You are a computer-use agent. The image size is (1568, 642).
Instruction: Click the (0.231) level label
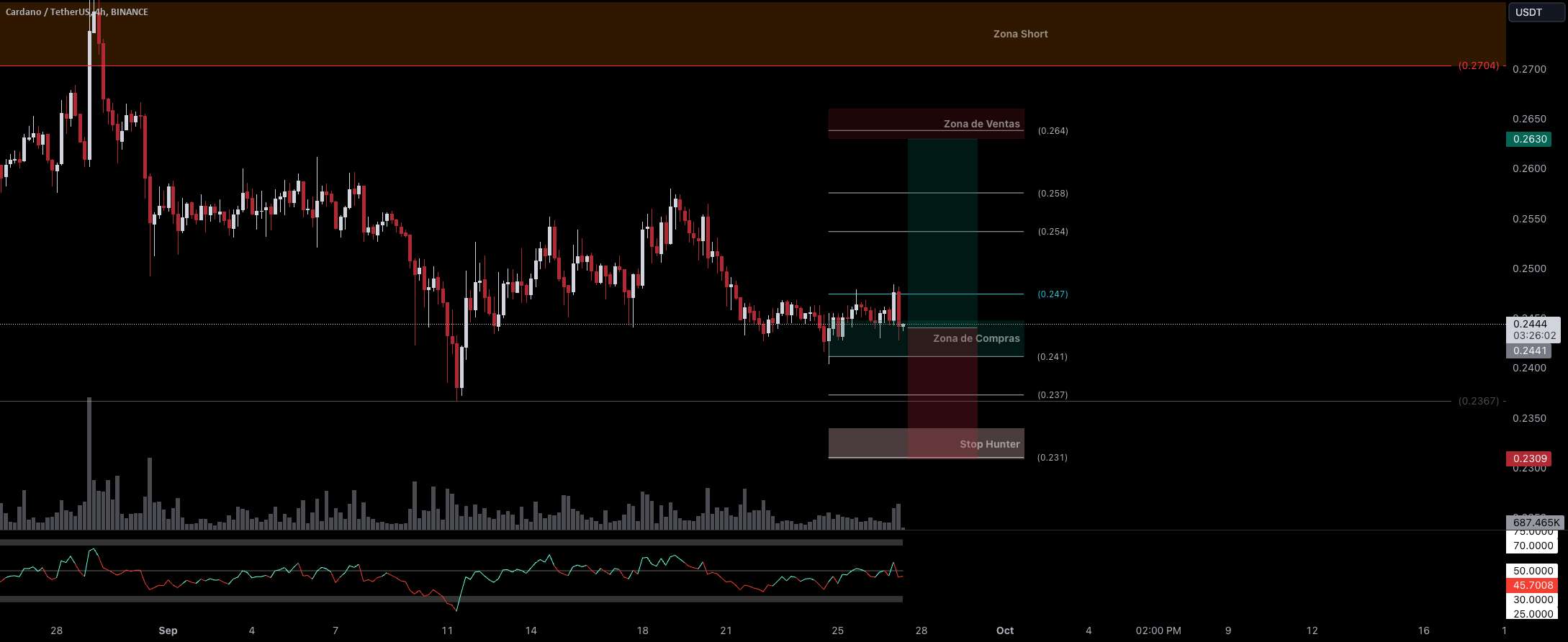(1053, 458)
